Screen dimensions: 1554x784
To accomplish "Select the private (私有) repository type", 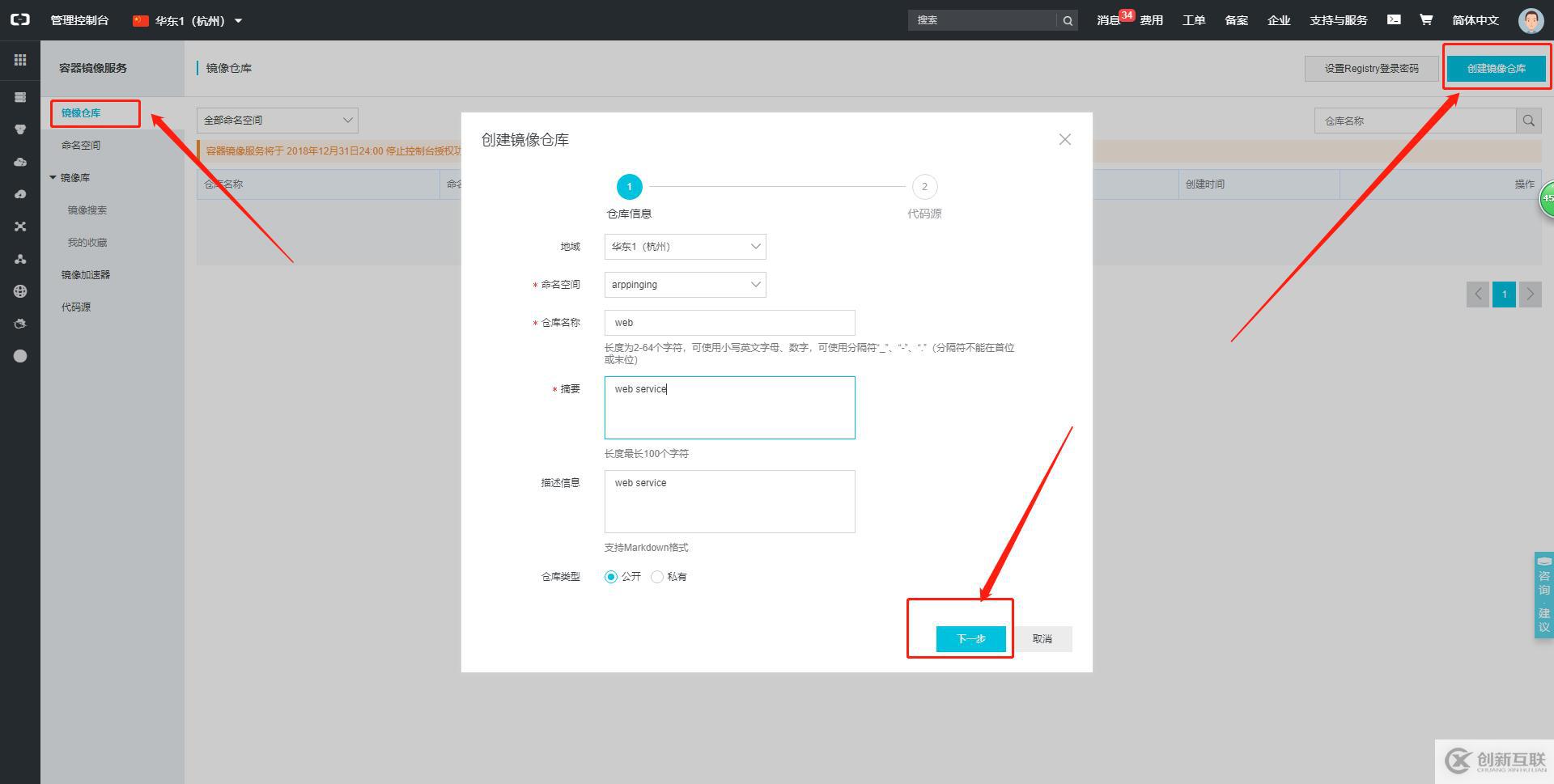I will click(657, 577).
